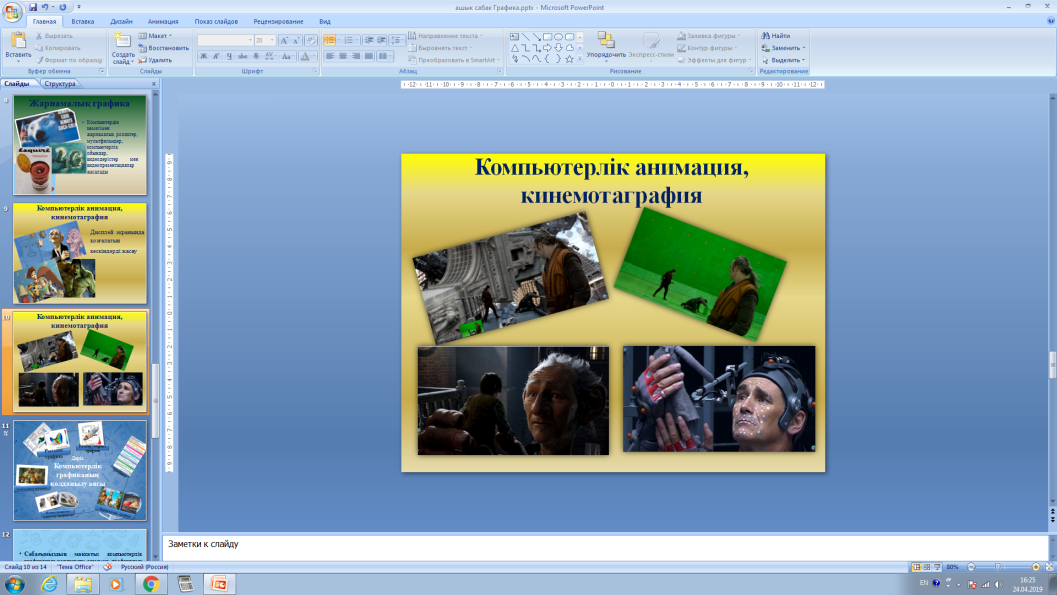Switch to slide sorter view icon

tap(926, 567)
